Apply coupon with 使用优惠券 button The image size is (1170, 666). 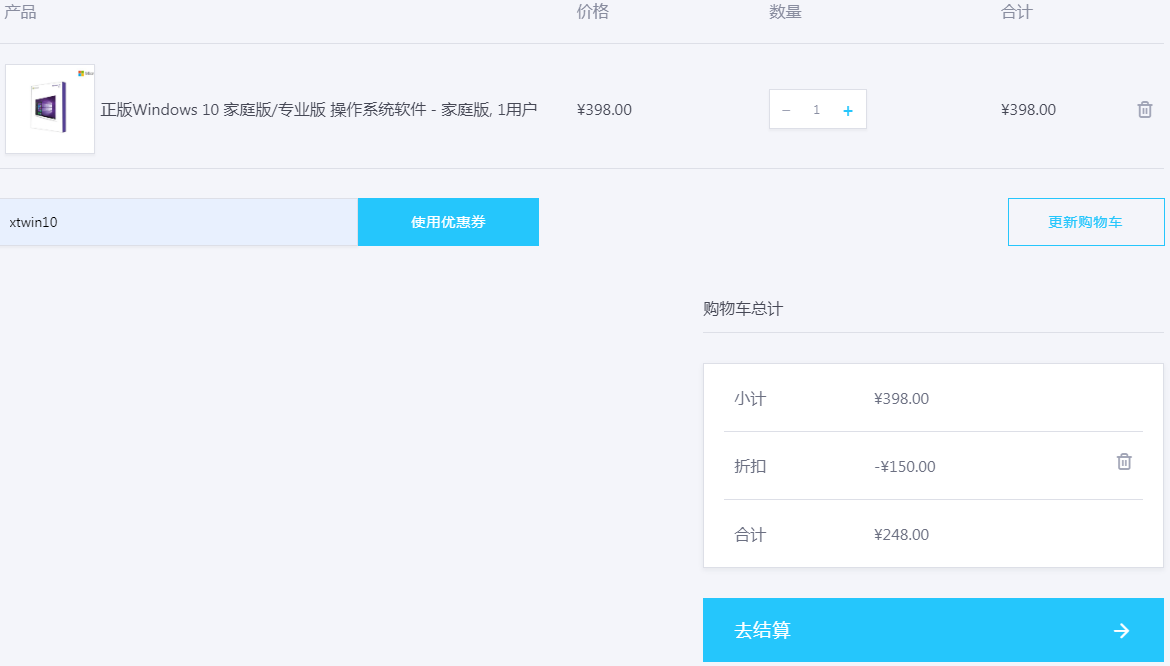[448, 222]
